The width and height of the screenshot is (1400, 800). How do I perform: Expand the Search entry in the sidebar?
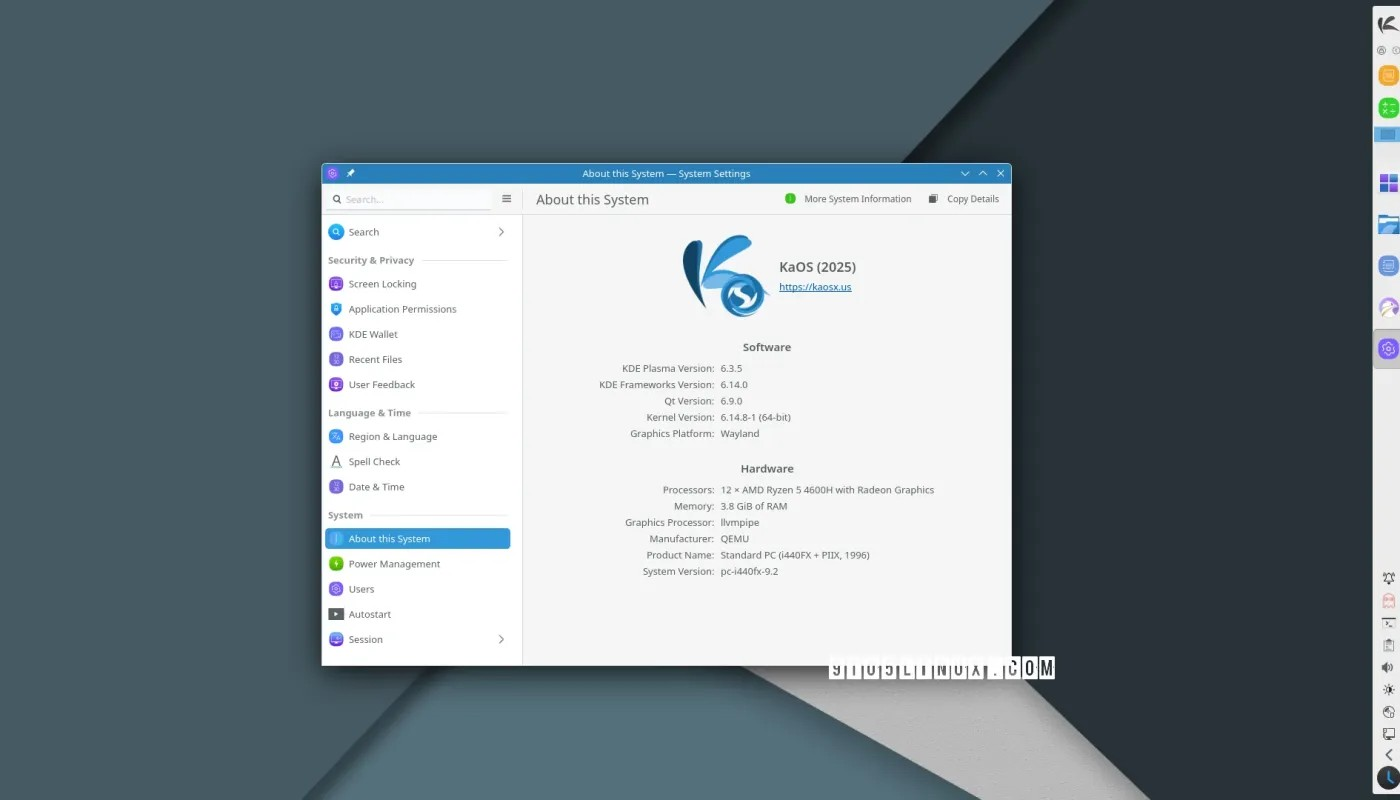[x=501, y=231]
